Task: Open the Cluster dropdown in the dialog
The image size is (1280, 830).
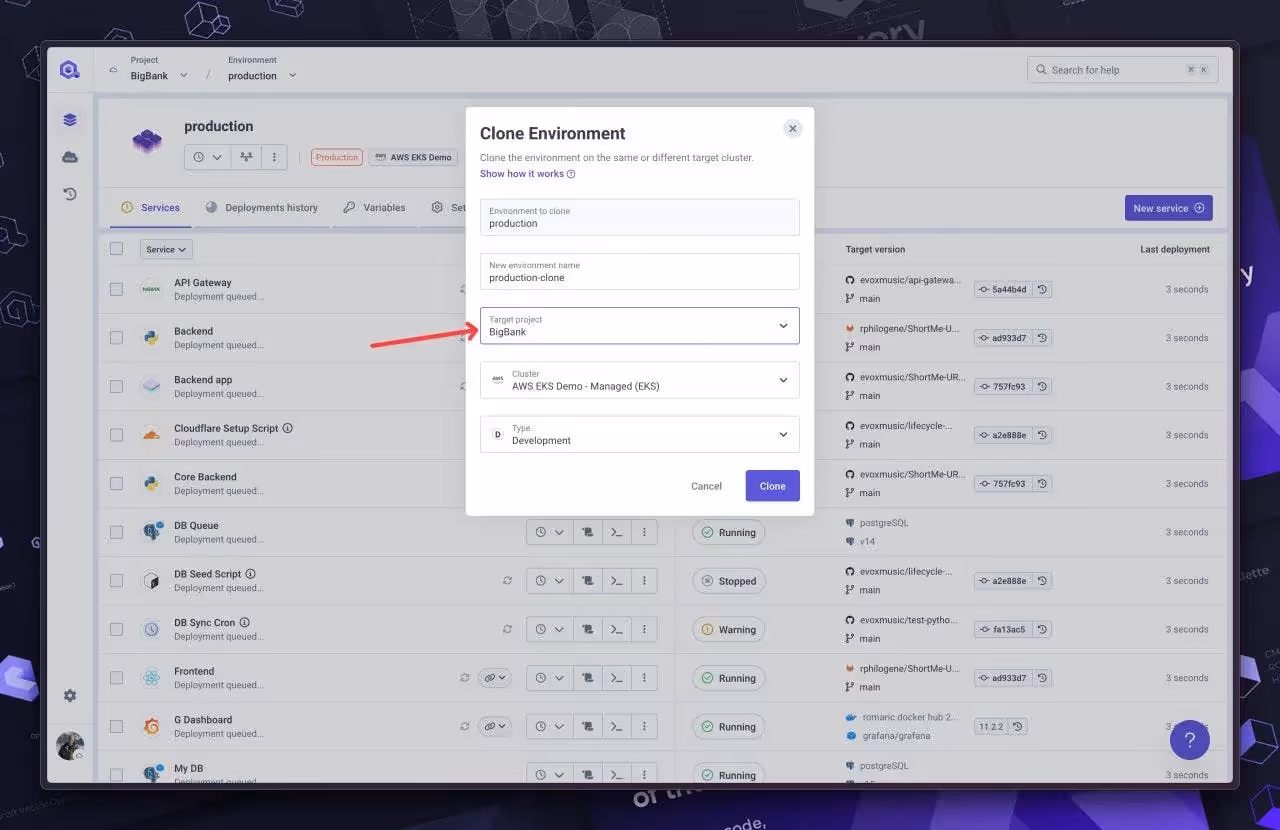Action: tap(640, 380)
